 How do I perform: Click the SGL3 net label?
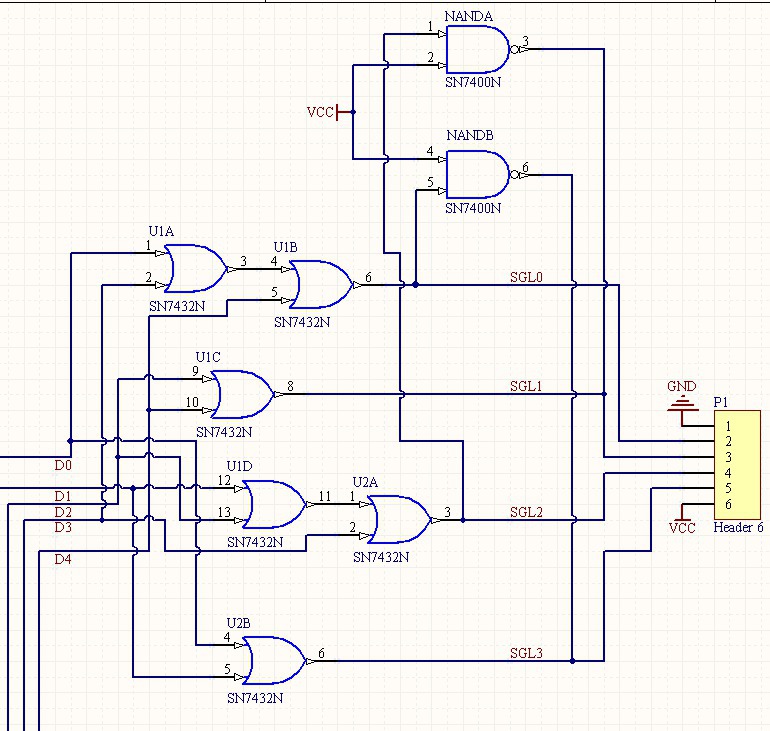[x=526, y=653]
